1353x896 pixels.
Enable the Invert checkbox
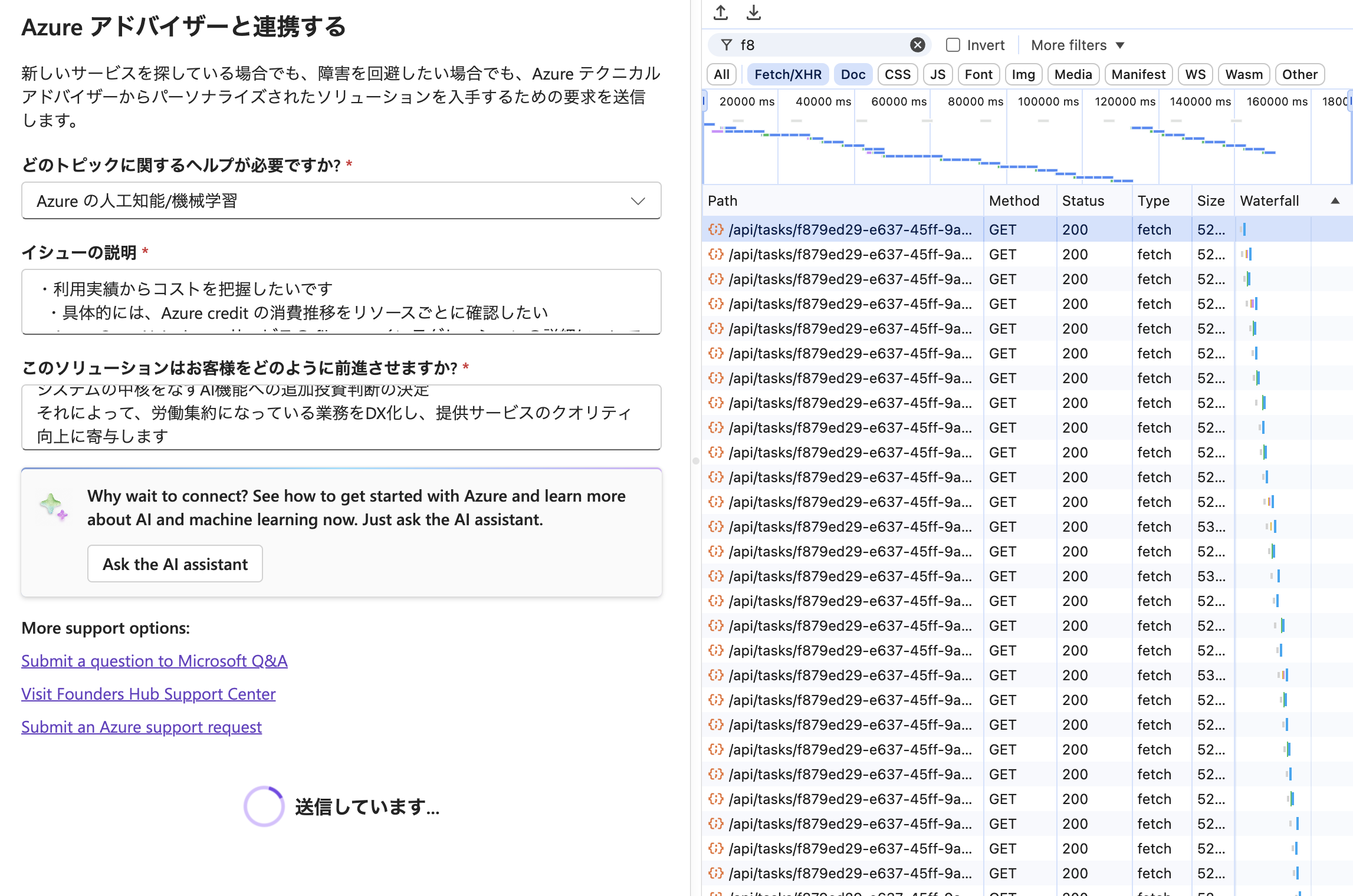coord(953,45)
